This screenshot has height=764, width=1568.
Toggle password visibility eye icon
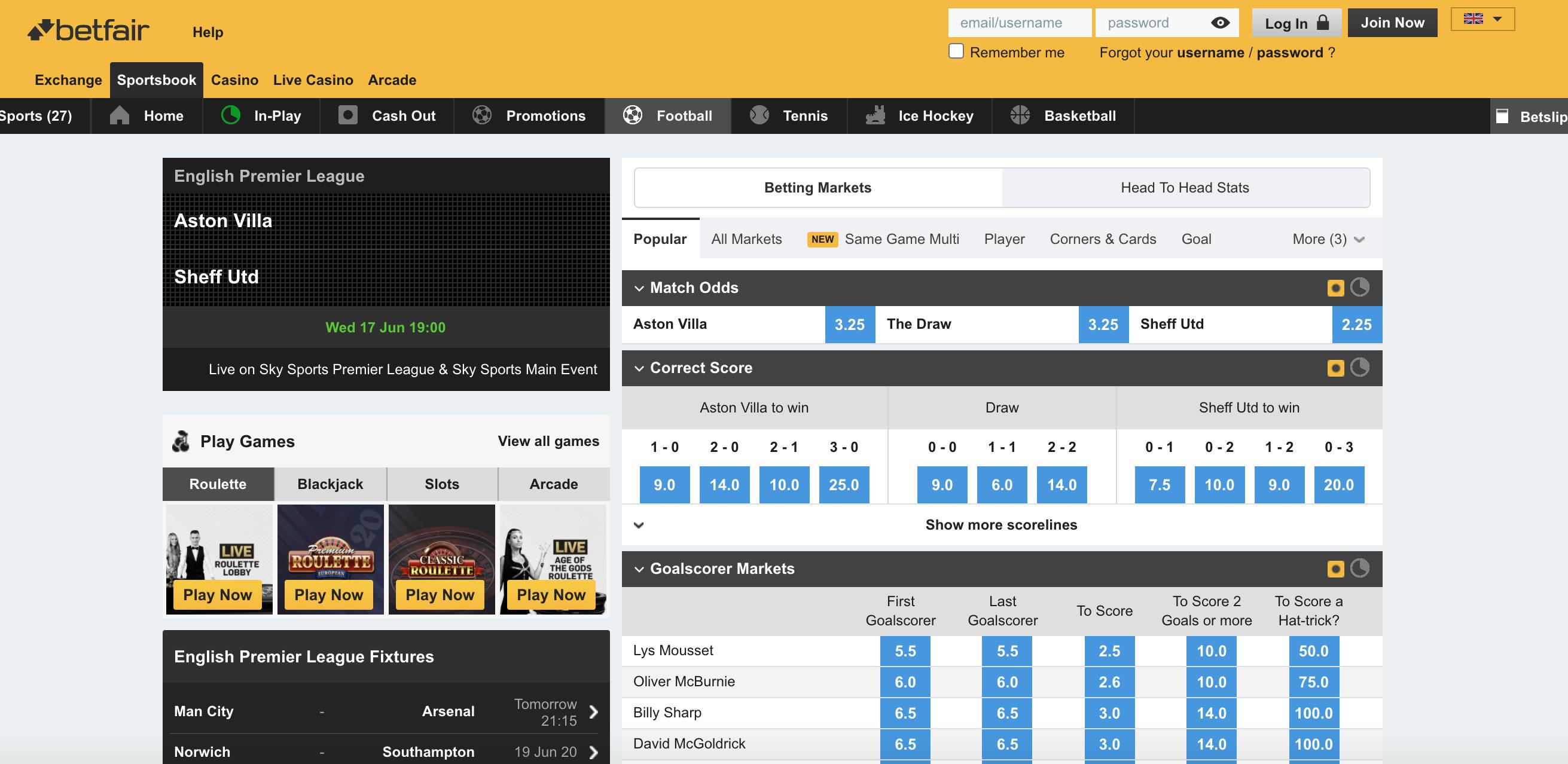(1220, 23)
